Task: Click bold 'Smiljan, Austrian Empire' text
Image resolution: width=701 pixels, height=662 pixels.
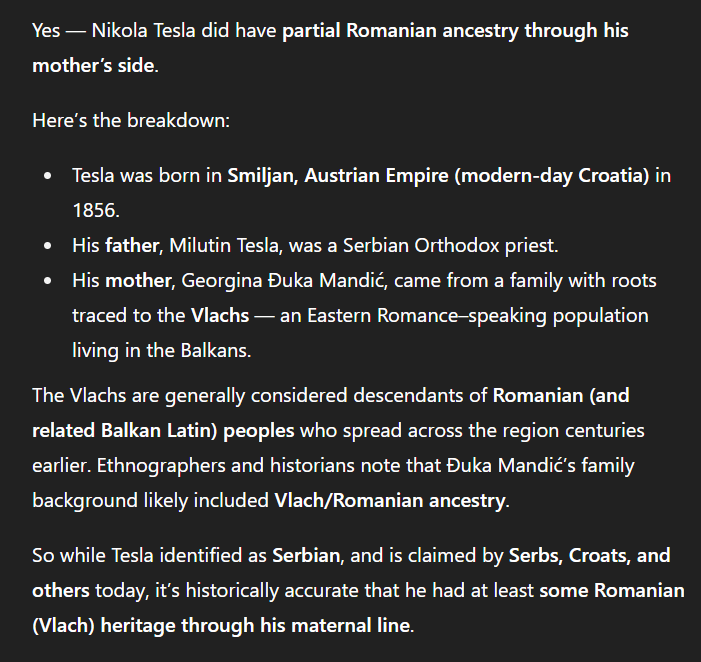Action: coord(338,176)
